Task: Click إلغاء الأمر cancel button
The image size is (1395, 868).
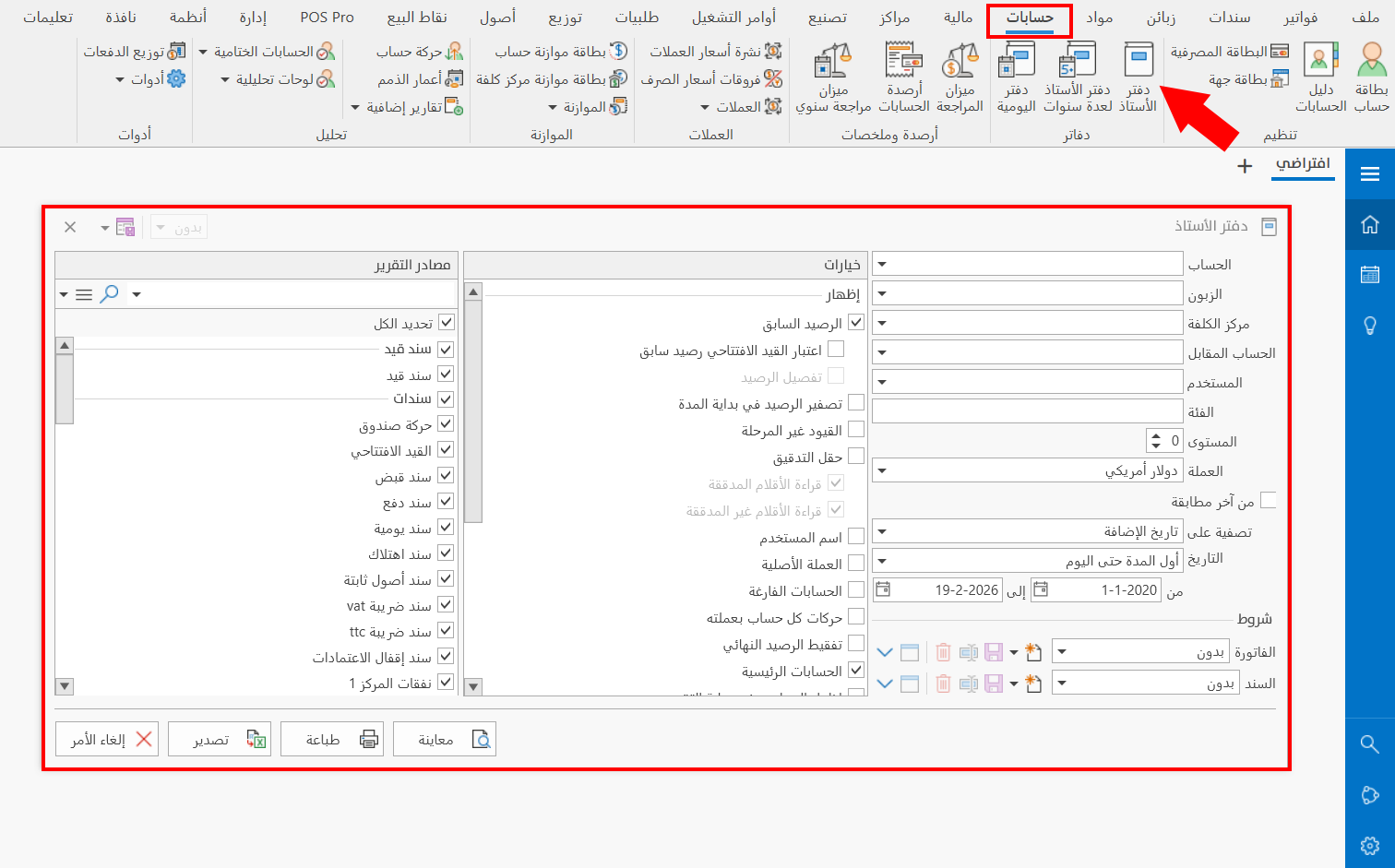Action: (107, 739)
